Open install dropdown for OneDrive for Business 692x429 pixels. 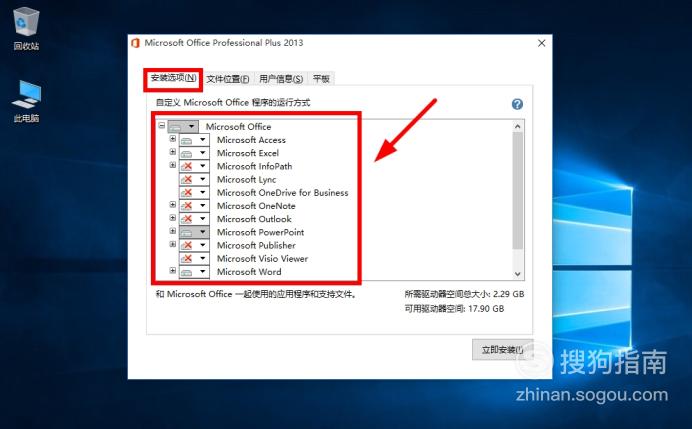(x=203, y=192)
